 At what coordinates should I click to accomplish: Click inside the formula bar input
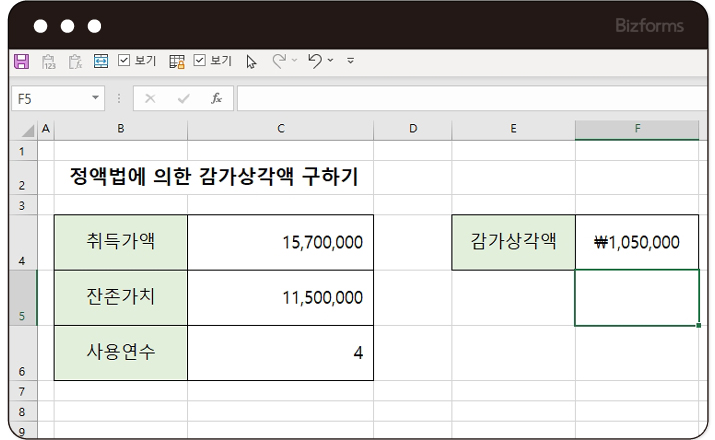472,98
